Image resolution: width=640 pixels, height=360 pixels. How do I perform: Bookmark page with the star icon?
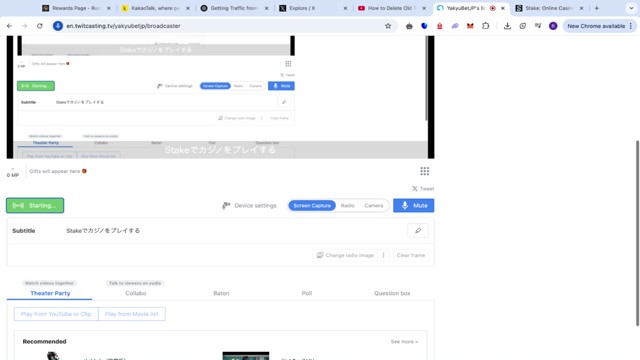click(x=388, y=26)
